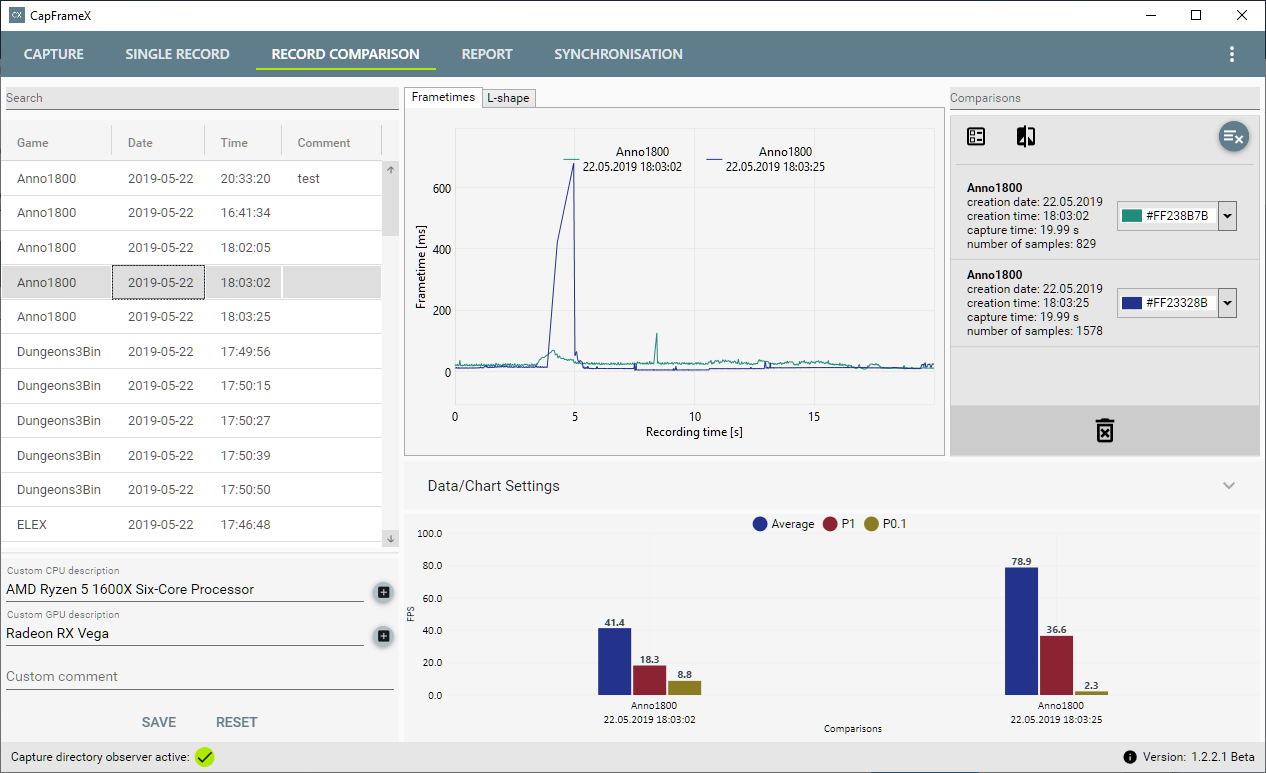Image resolution: width=1266 pixels, height=773 pixels.
Task: Click the Custom comment field
Action: point(200,677)
